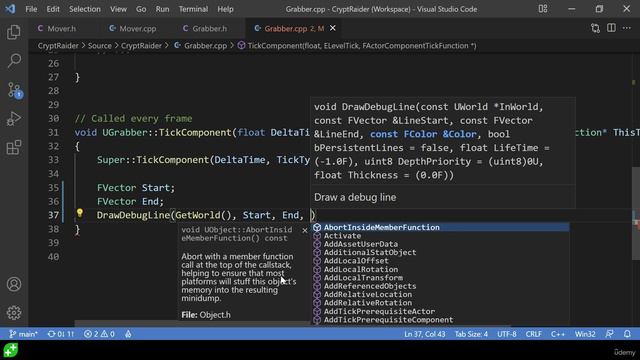This screenshot has height=360, width=640.
Task: Select AdditionalStatObject suggestion
Action: 441,253
